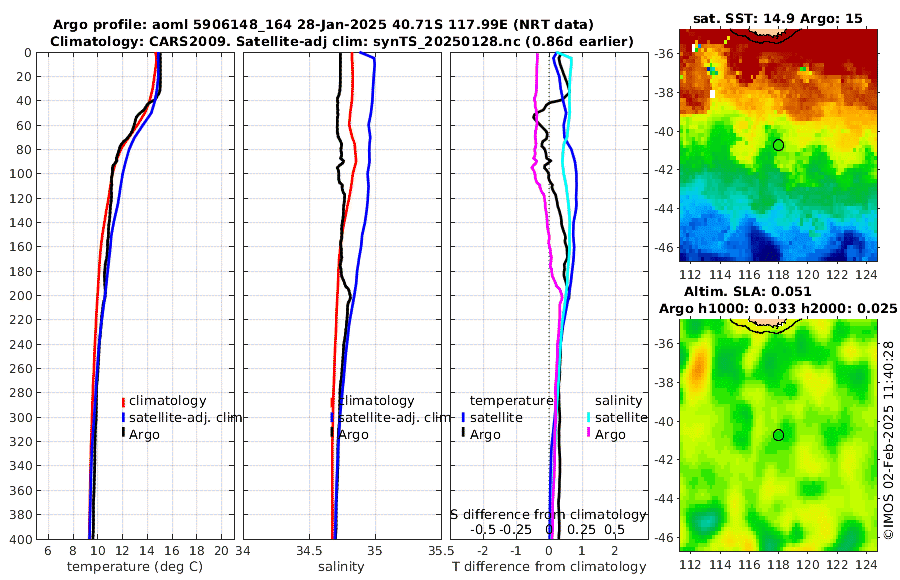Click 'S difference from climatology' label
This screenshot has height=580, width=900.
[x=548, y=514]
